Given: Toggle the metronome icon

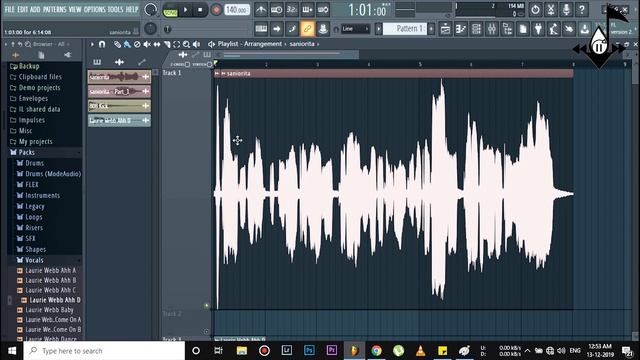Looking at the screenshot, I should (261, 9).
